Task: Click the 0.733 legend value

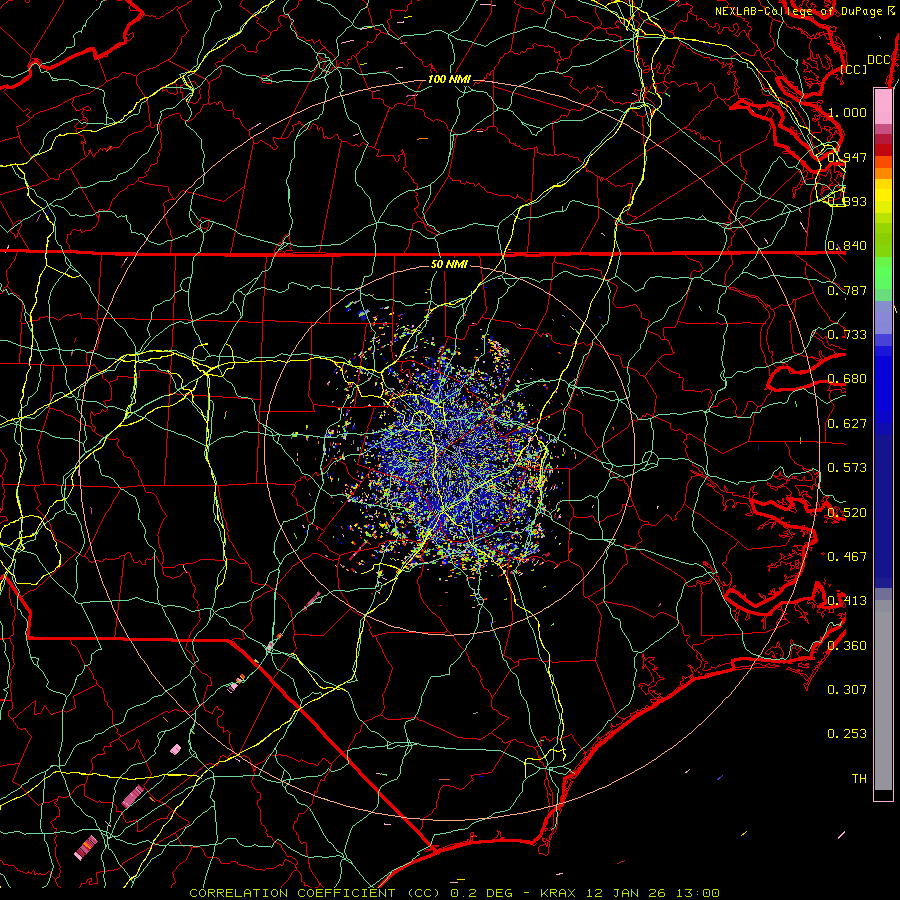Action: click(847, 335)
